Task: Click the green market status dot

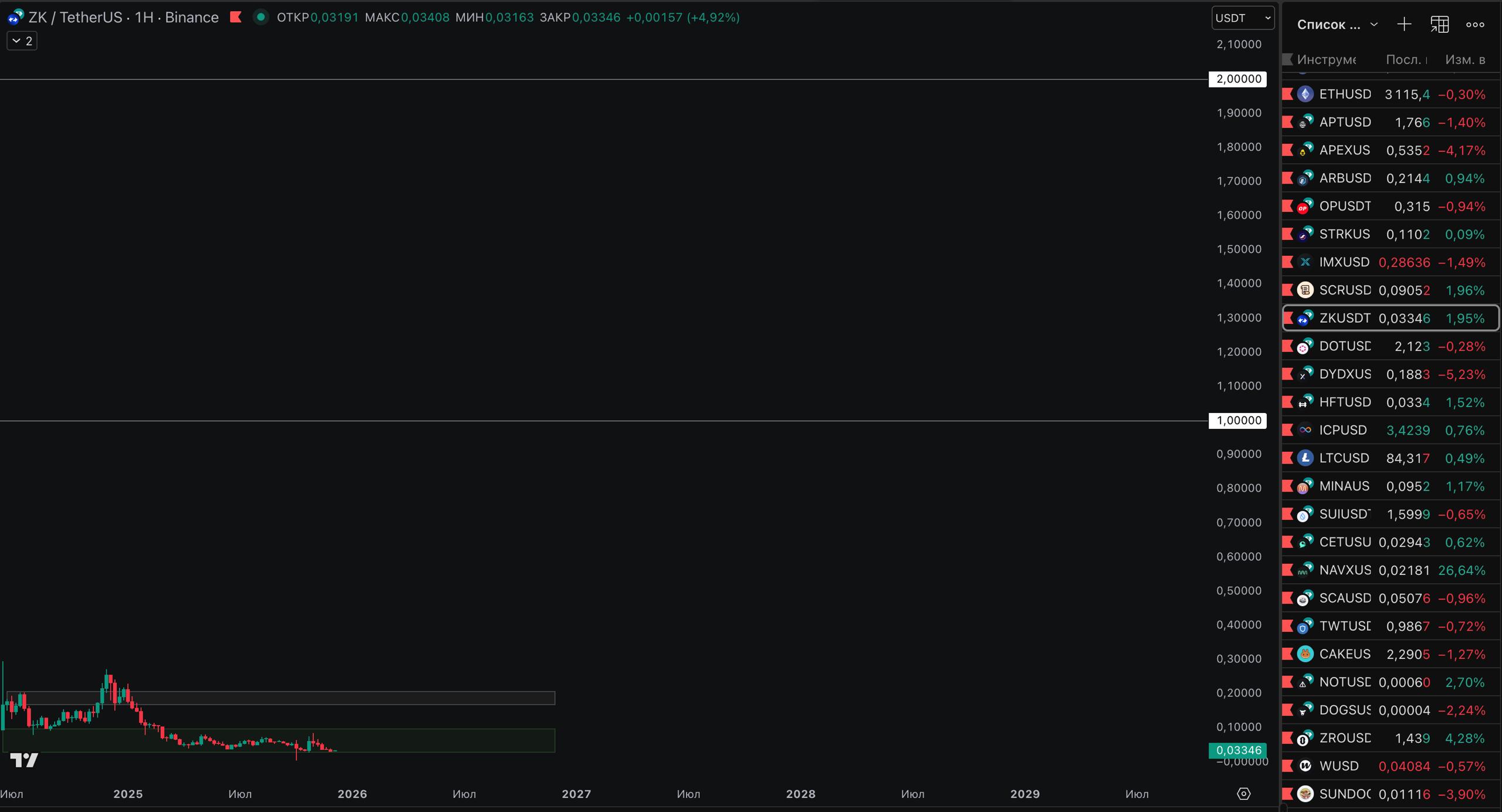Action: pos(261,17)
